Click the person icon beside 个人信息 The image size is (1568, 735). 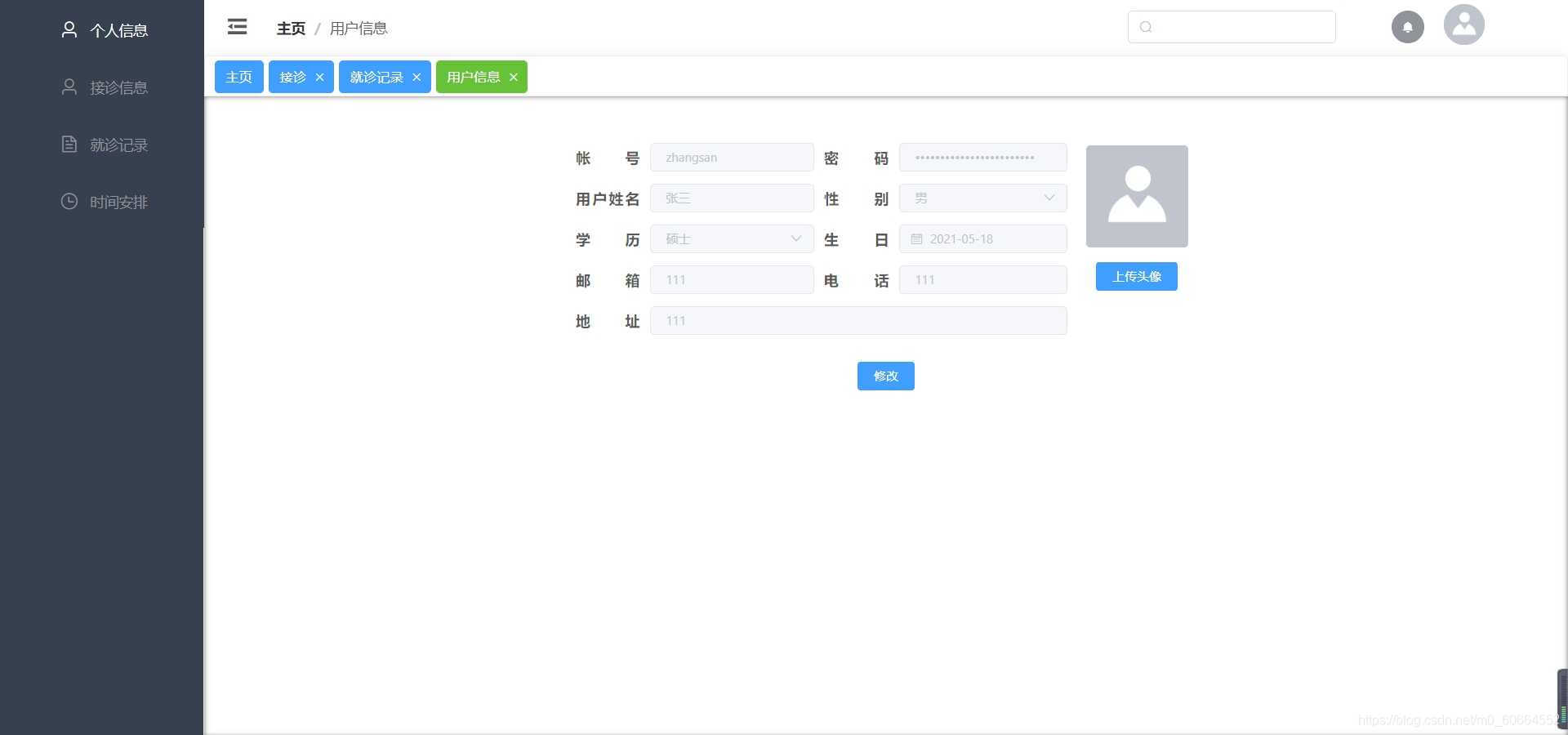tap(69, 29)
